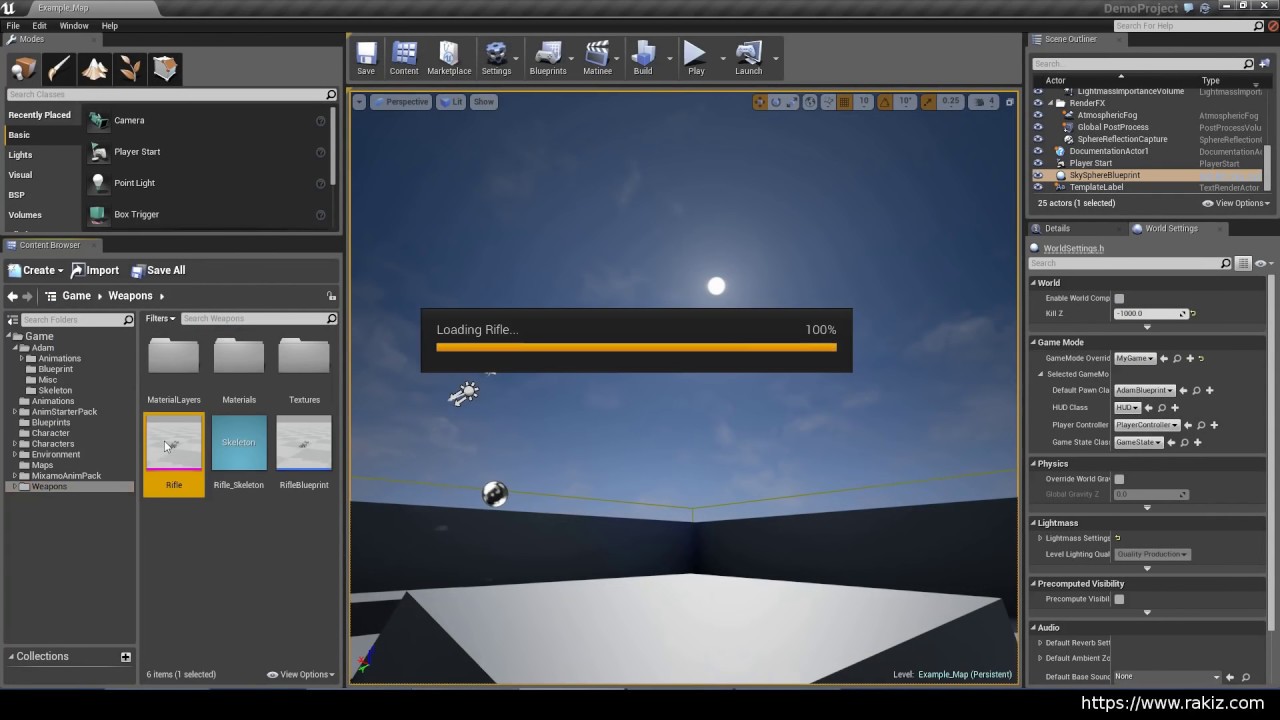This screenshot has width=1280, height=720.
Task: Maximize the viewport using the corner icon
Action: (1009, 102)
